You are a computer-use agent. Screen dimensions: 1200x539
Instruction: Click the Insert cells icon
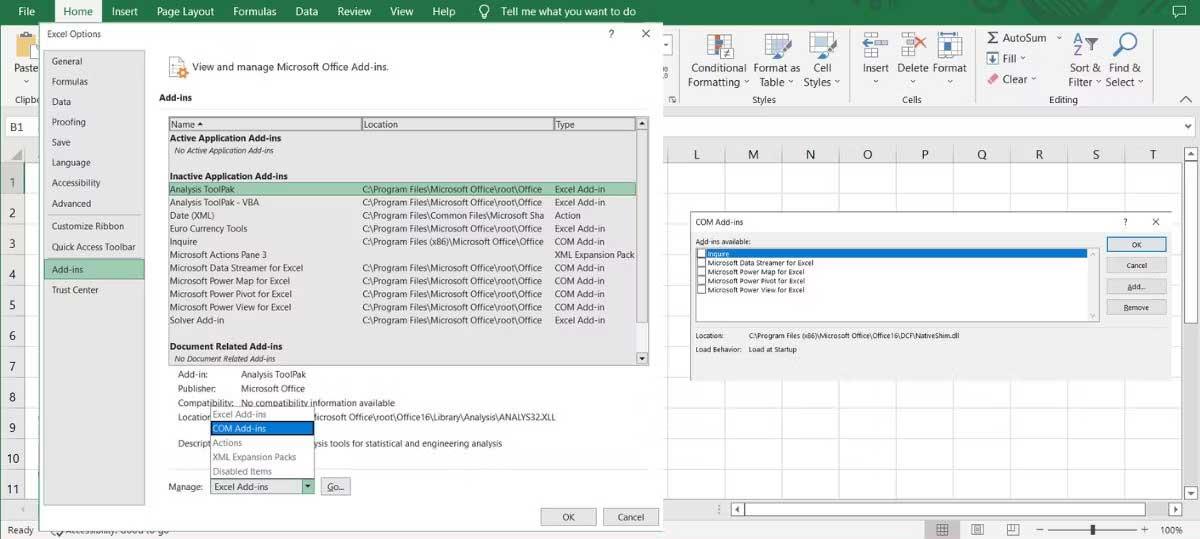click(876, 46)
